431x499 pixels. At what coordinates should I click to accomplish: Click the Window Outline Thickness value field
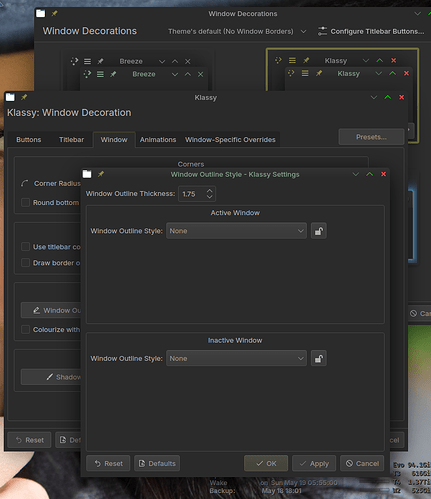coord(192,194)
